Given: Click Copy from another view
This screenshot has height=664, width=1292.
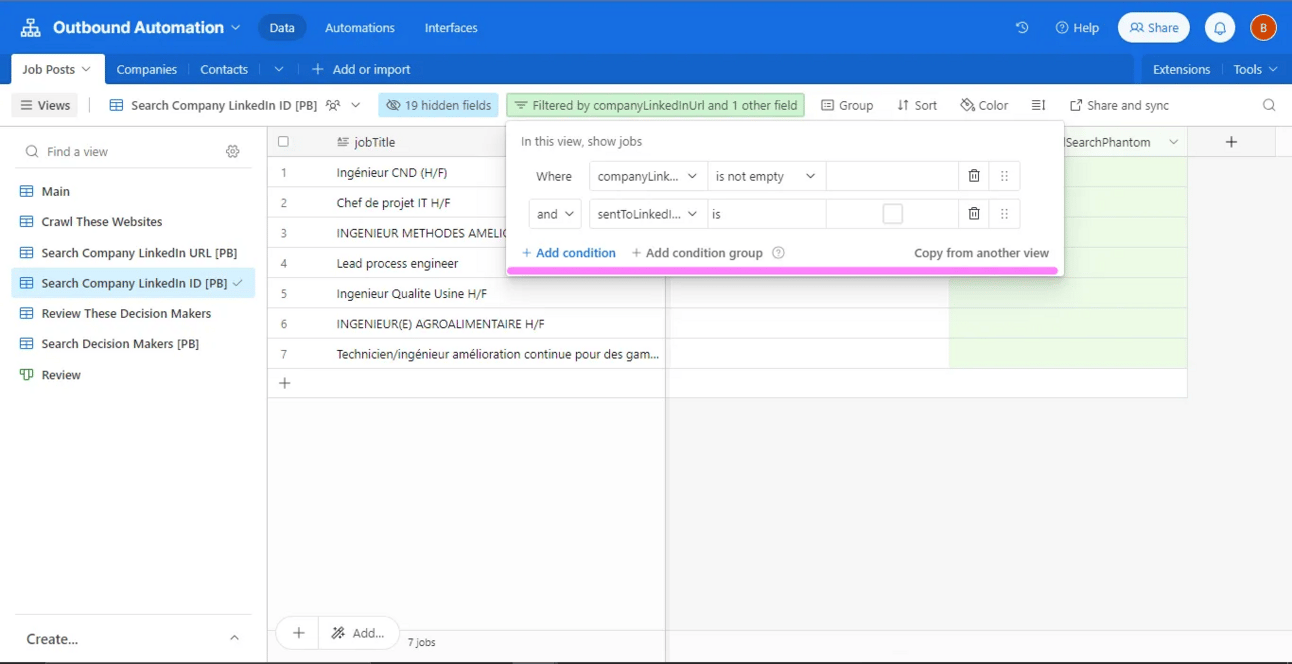Looking at the screenshot, I should click(981, 253).
